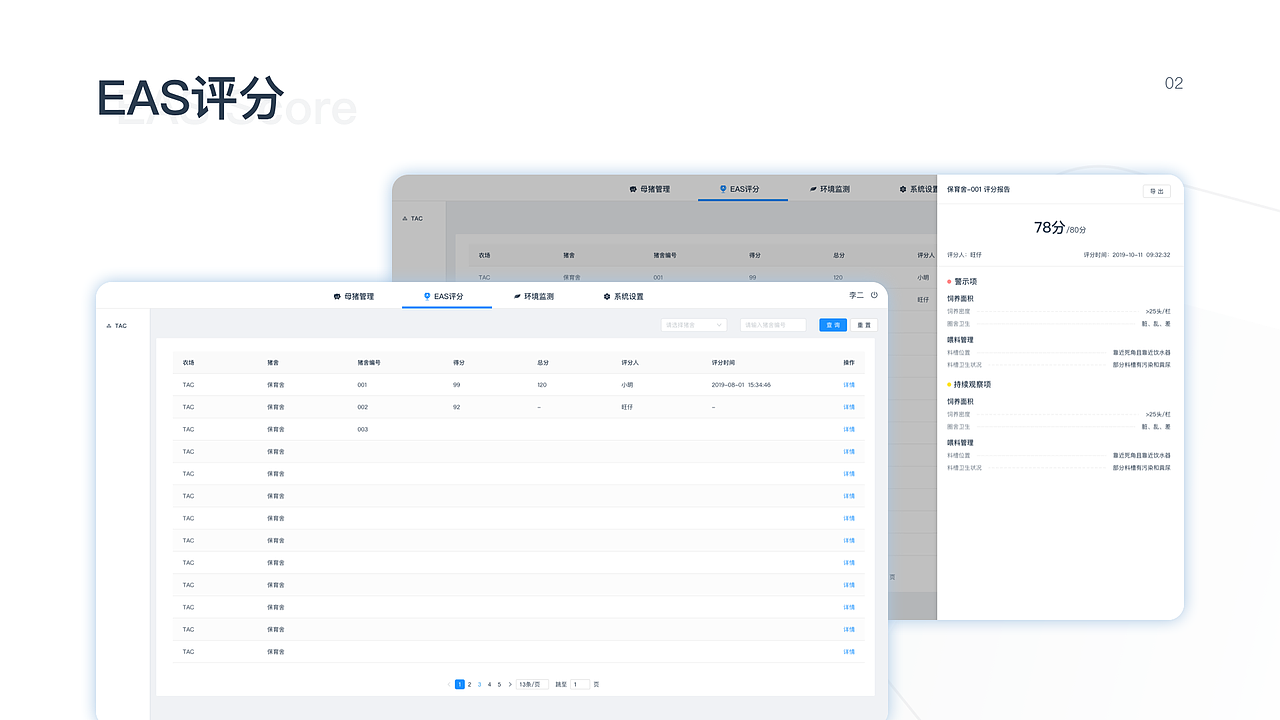Viewport: 1280px width, 720px height.
Task: Open 母猪管理 tab in the back window
Action: [650, 189]
